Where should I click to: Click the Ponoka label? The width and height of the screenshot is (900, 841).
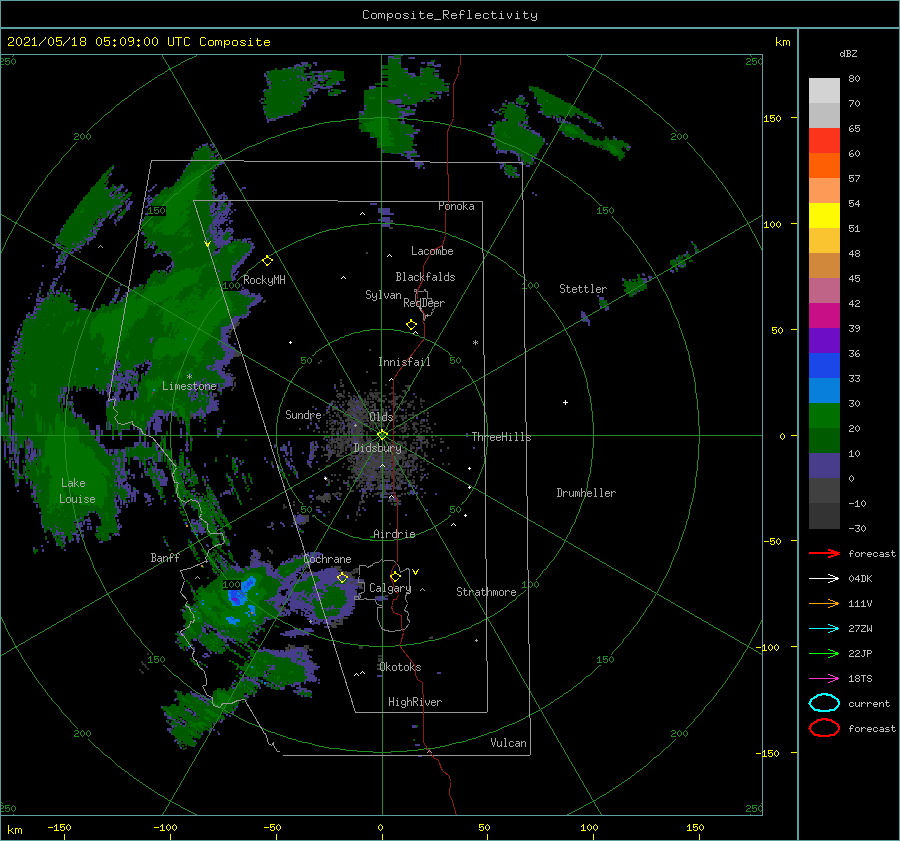(x=456, y=206)
